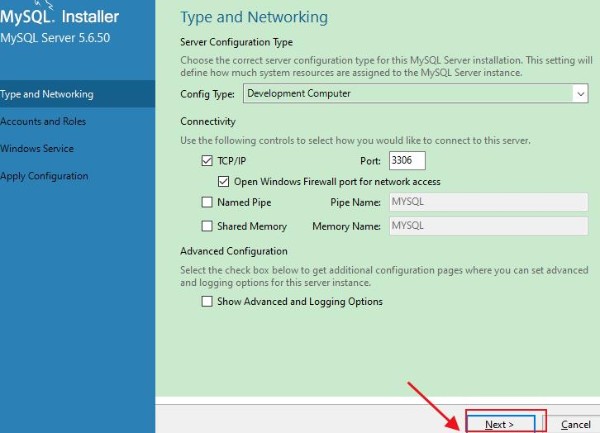This screenshot has height=433, width=600.
Task: Click the Port 3306 input field
Action: 407,160
